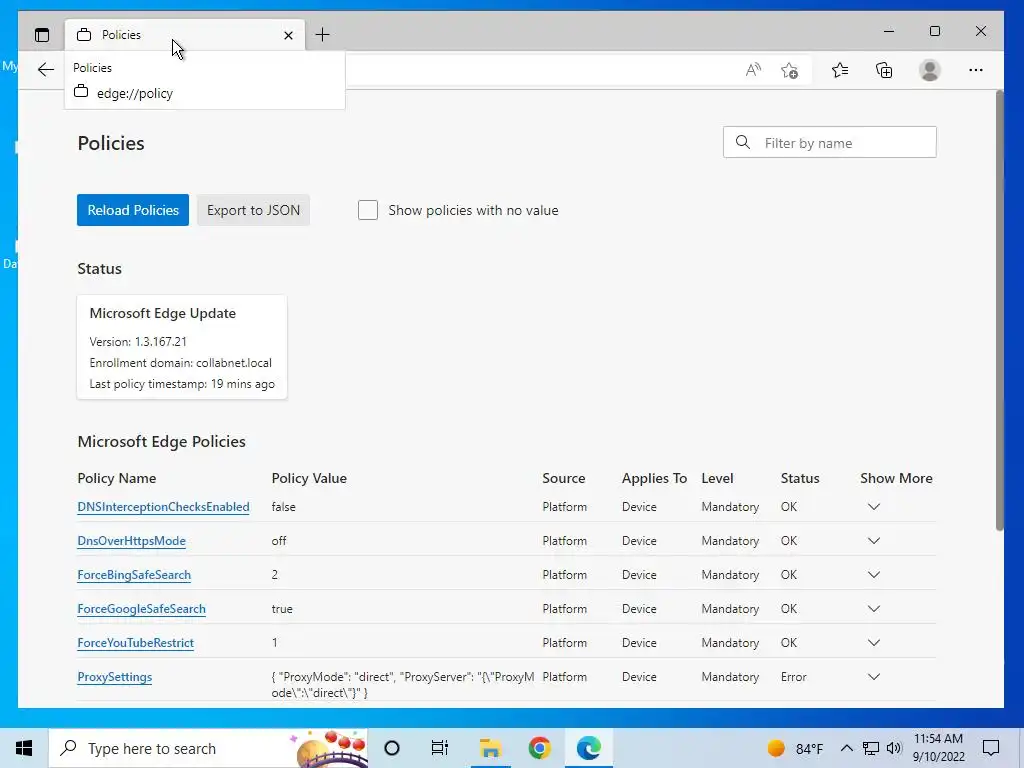Open a new tab with plus button
This screenshot has height=768, width=1024.
tap(323, 35)
